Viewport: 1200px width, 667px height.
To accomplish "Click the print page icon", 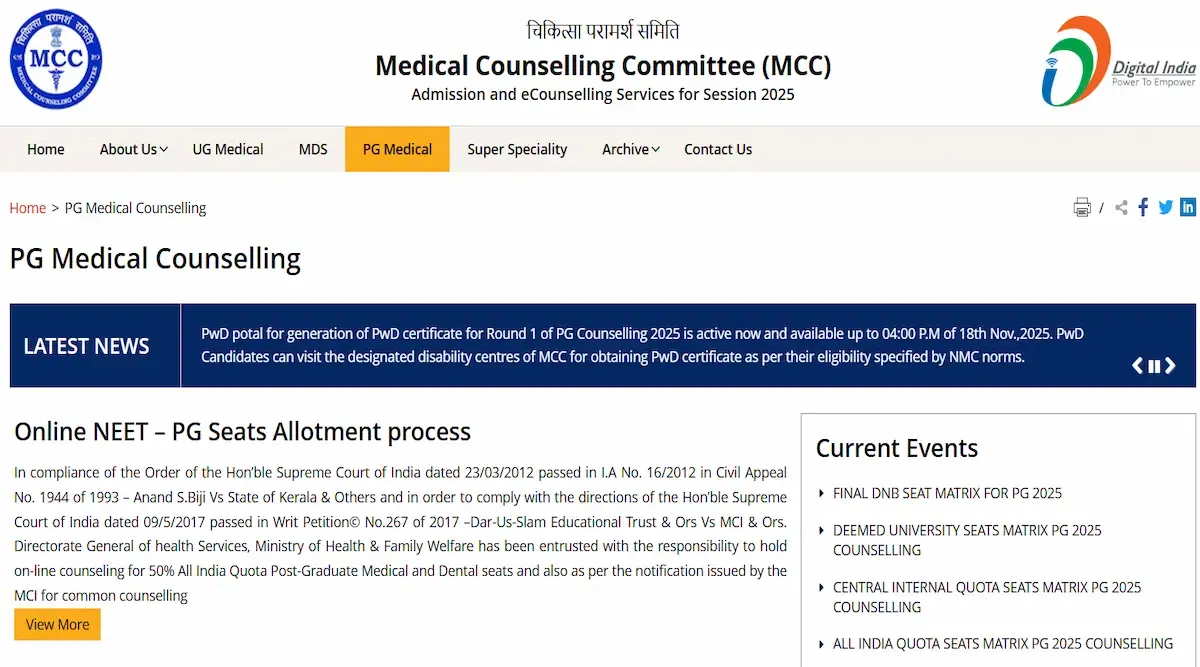I will (x=1082, y=208).
